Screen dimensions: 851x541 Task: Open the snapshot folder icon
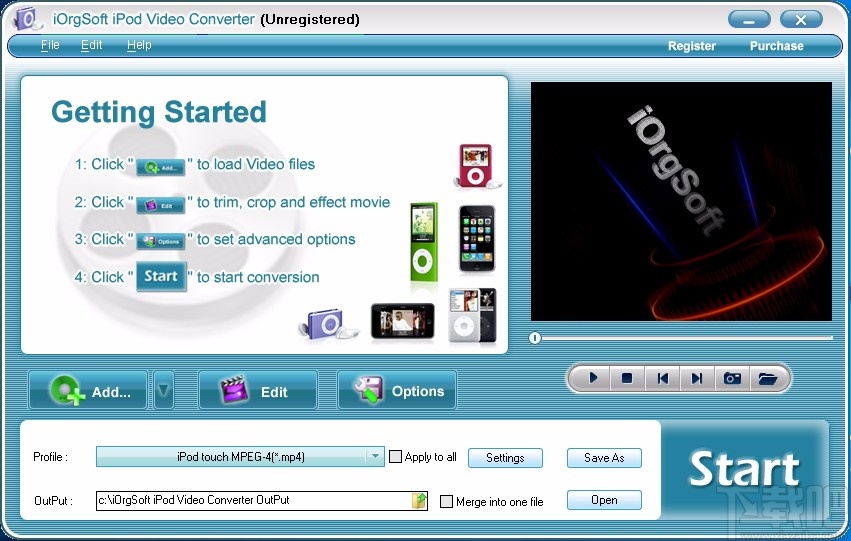(x=767, y=378)
